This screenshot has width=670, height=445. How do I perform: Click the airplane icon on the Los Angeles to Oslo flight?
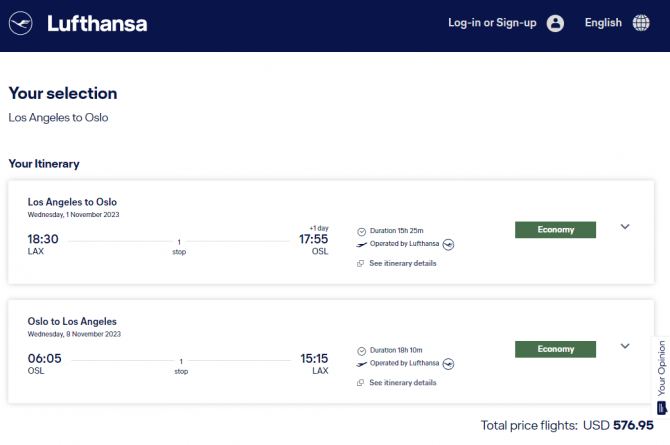361,245
